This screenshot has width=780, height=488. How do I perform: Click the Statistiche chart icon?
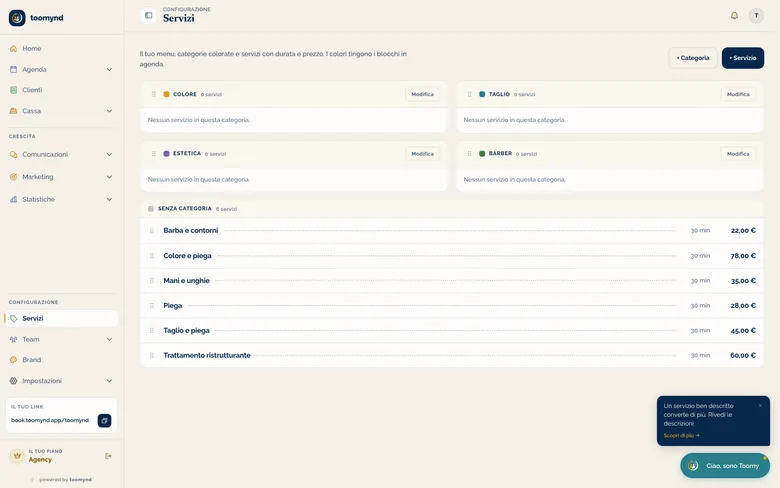click(13, 199)
